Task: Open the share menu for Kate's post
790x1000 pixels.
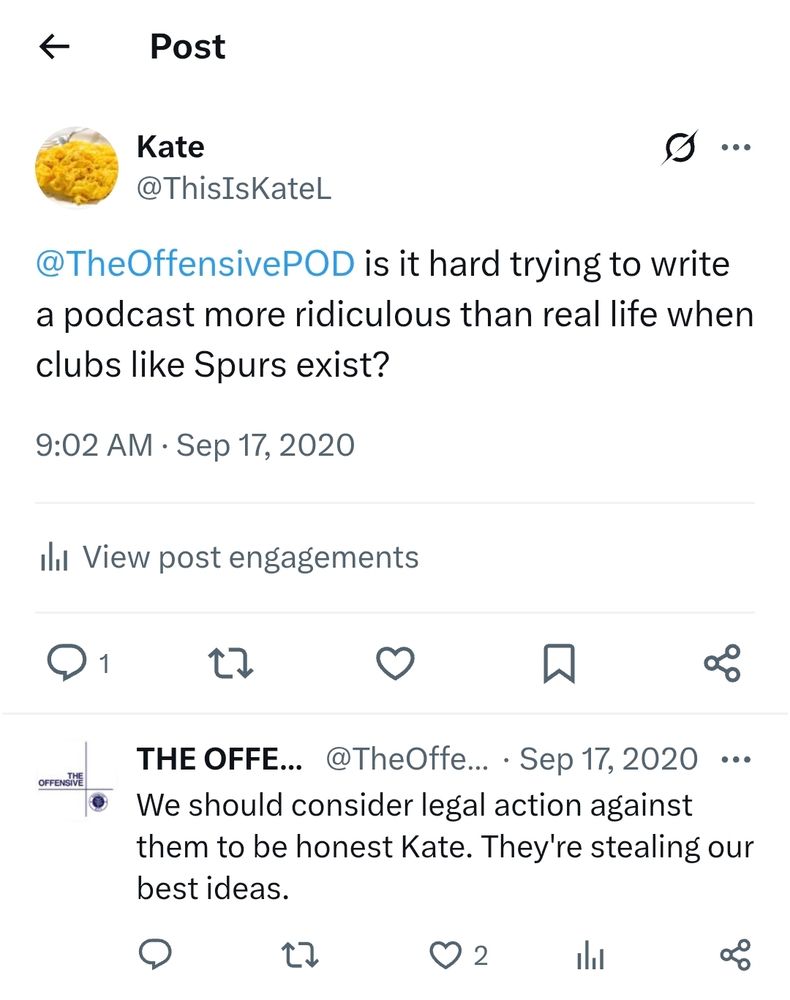Action: (722, 662)
